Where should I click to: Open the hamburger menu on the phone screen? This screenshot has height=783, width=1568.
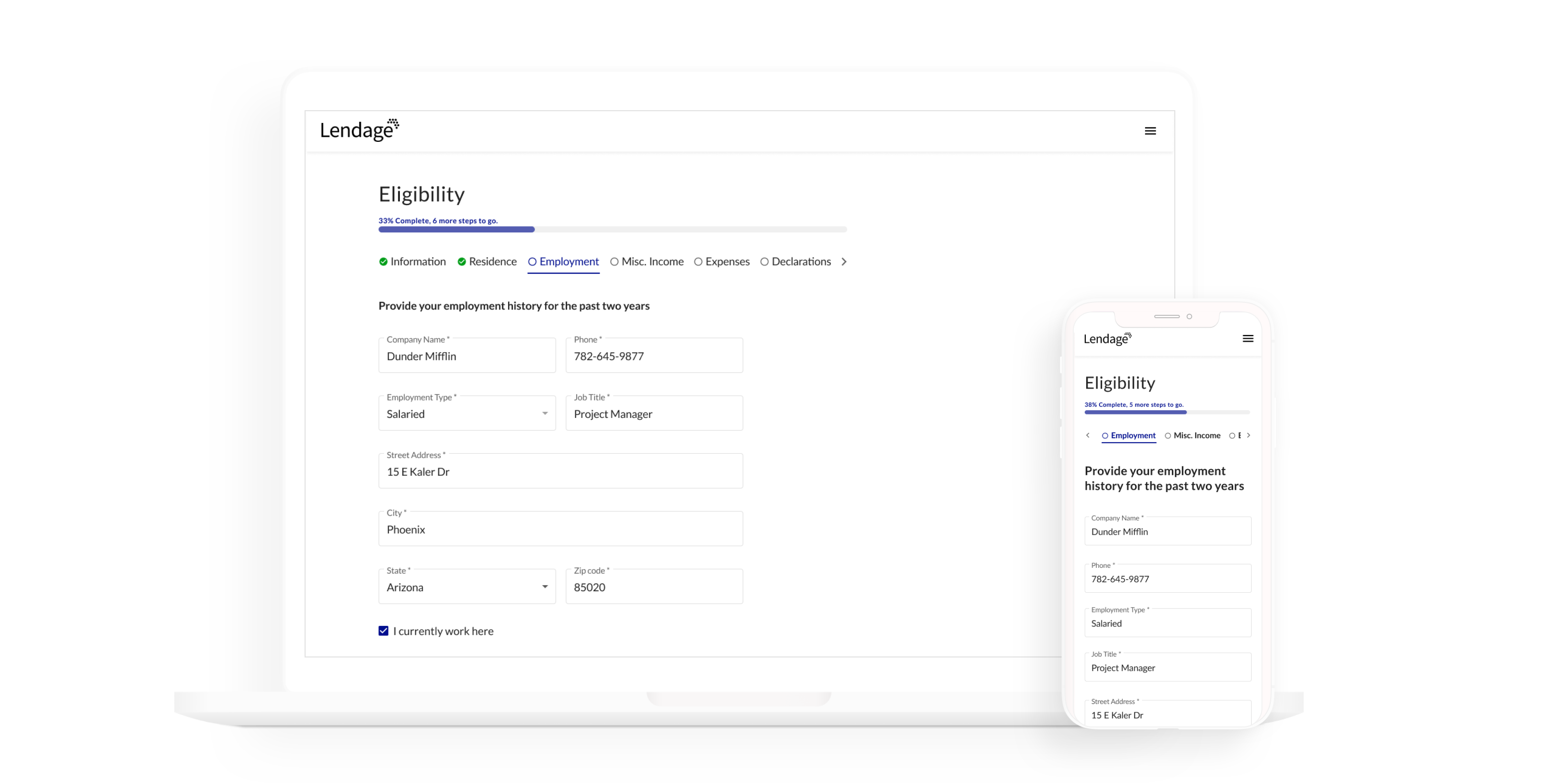[x=1248, y=338]
